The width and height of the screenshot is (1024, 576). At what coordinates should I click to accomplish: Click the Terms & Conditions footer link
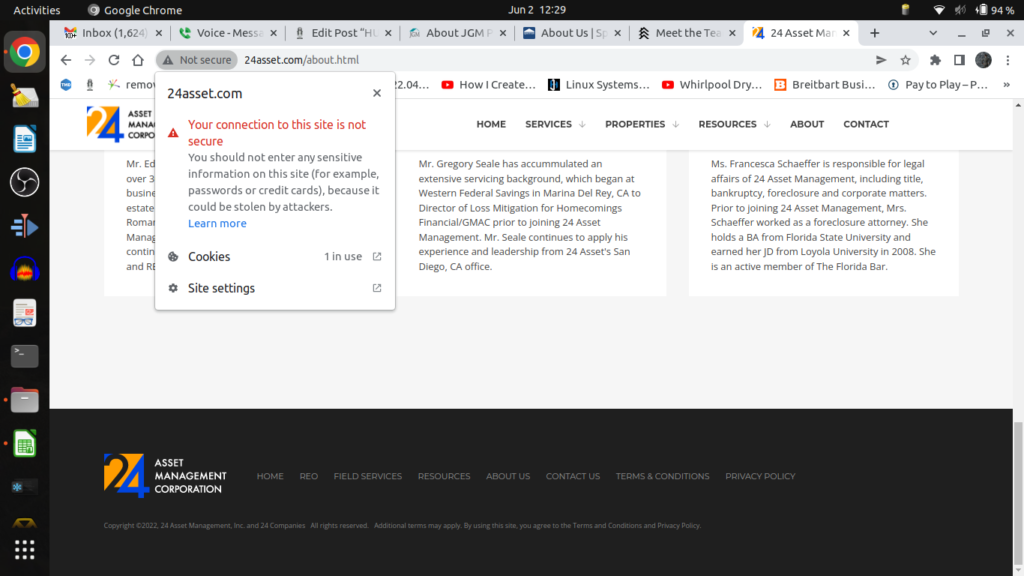[662, 476]
